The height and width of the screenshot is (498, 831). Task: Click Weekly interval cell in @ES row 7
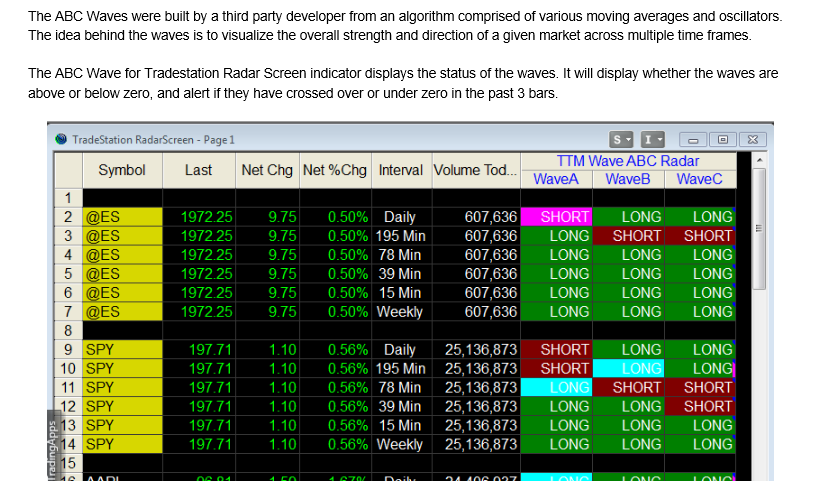[402, 312]
